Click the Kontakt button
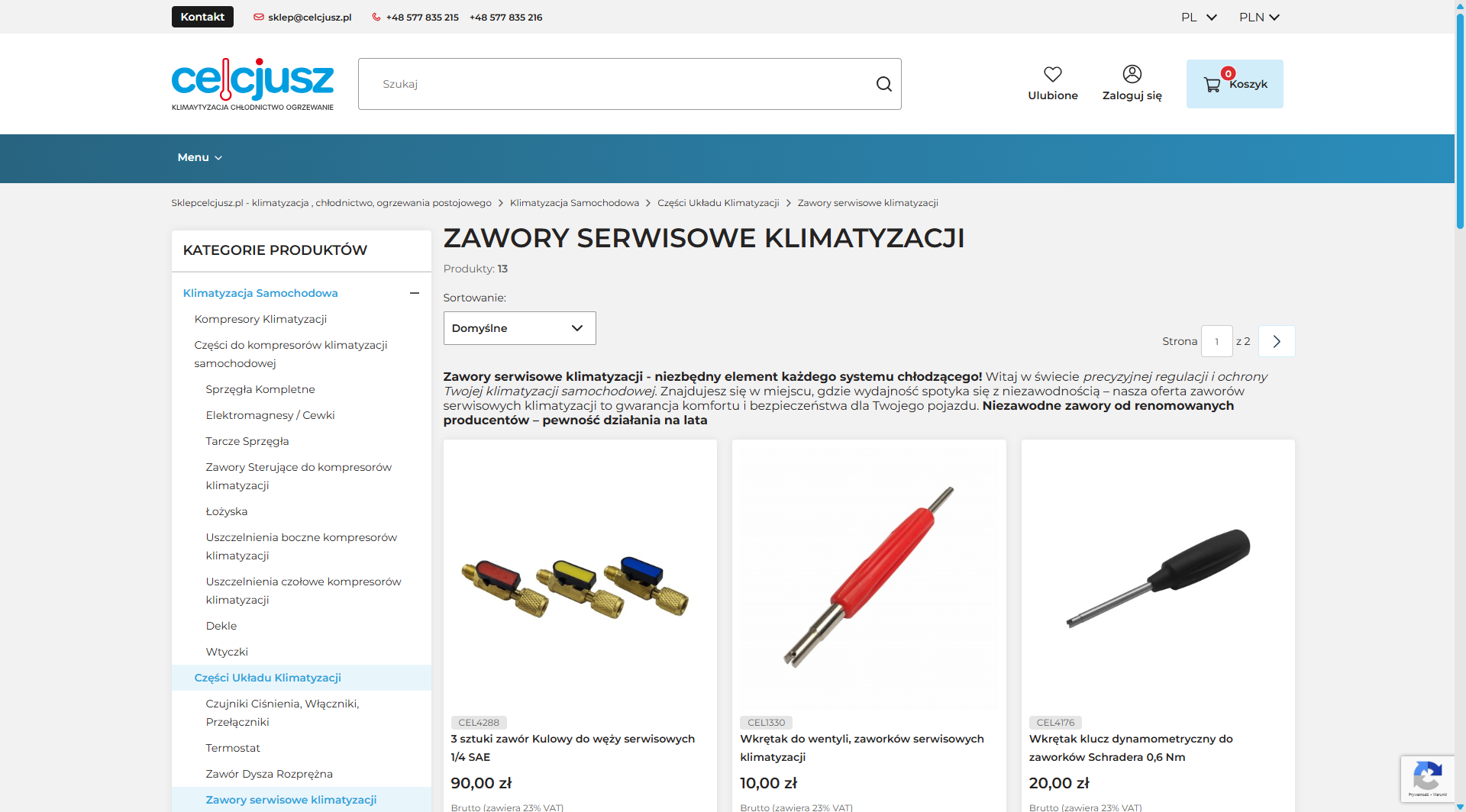The width and height of the screenshot is (1466, 812). tap(202, 17)
